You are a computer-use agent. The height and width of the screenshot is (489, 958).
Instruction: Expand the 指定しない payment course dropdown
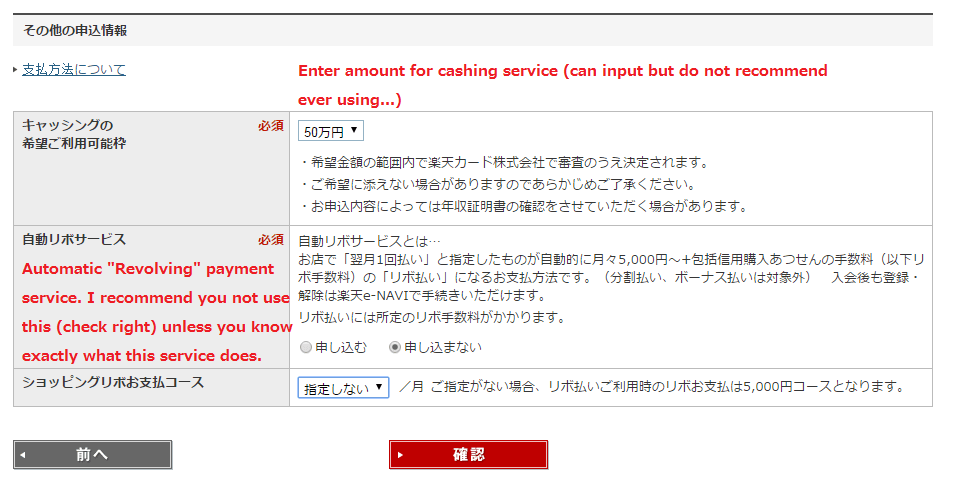[343, 388]
